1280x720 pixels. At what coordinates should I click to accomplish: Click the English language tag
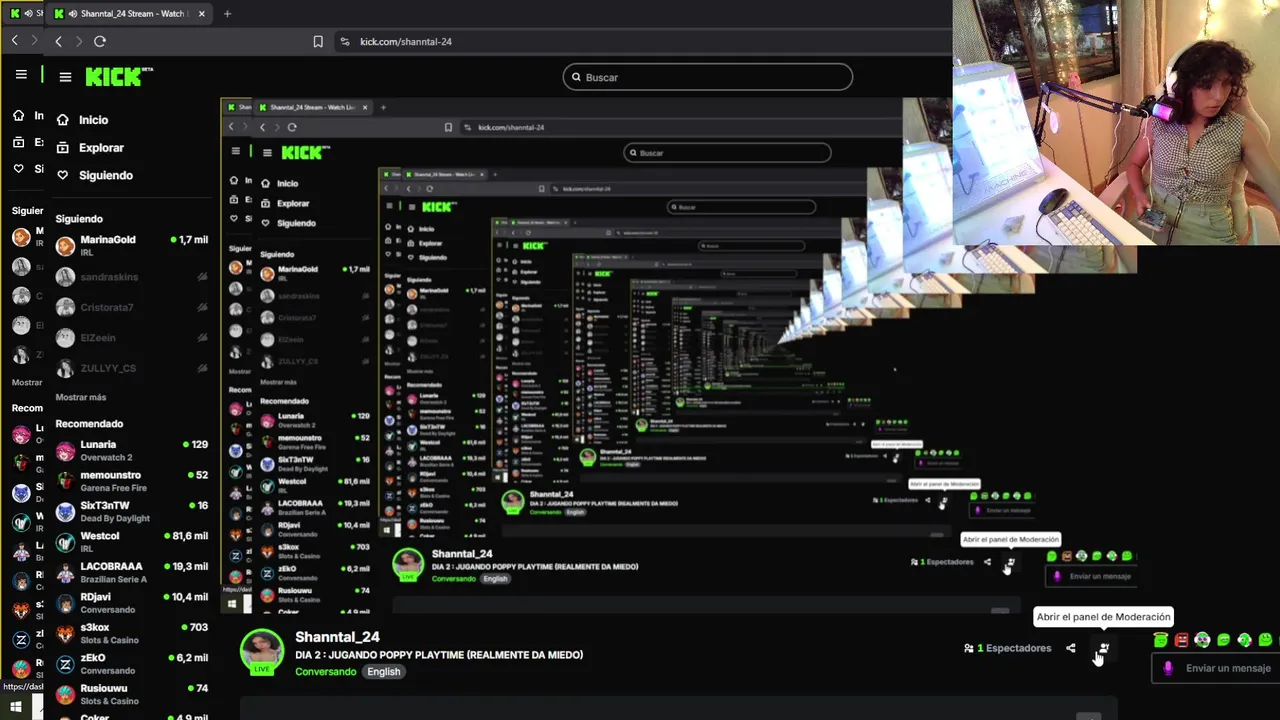(383, 671)
